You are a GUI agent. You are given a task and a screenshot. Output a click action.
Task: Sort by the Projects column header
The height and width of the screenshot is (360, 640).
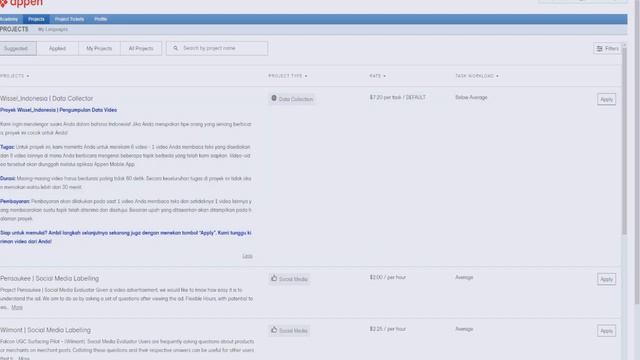tap(15, 76)
